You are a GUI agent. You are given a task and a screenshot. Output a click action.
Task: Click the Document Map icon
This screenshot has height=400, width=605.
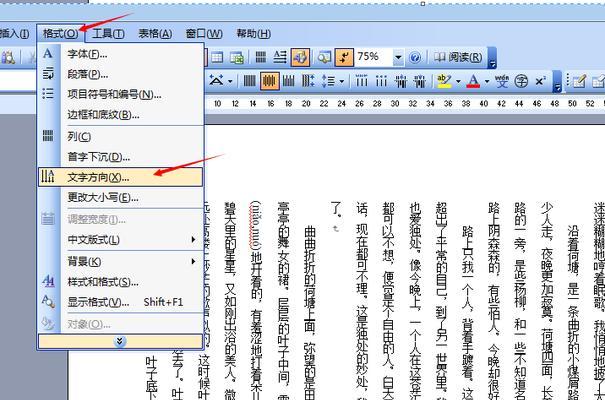(324, 57)
